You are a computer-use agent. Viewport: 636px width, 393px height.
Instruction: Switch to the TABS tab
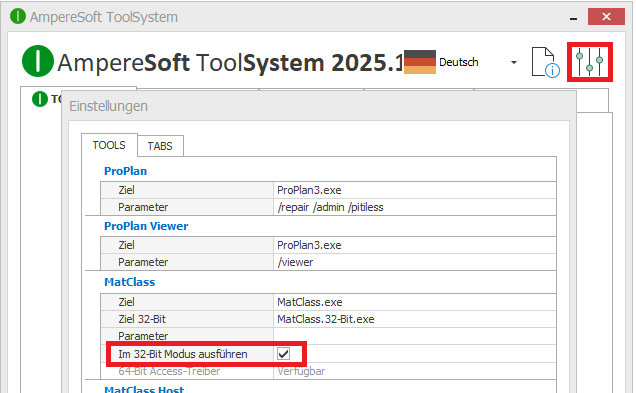pos(160,146)
